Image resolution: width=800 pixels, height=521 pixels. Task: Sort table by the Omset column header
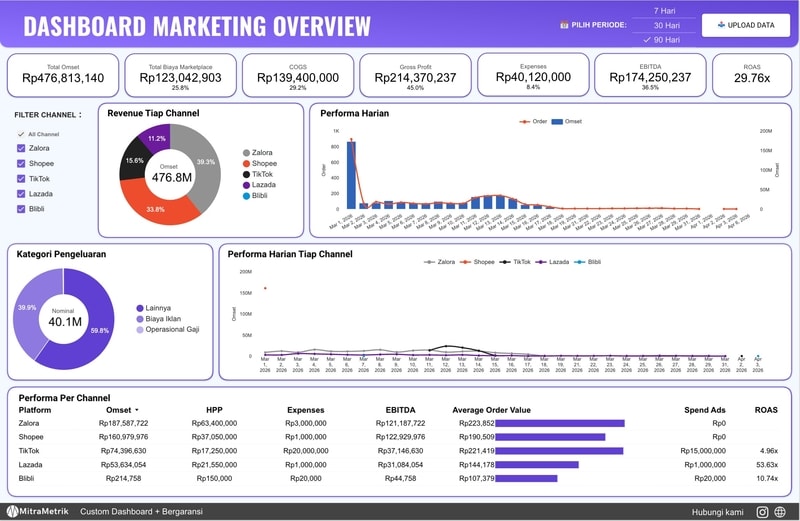point(122,410)
